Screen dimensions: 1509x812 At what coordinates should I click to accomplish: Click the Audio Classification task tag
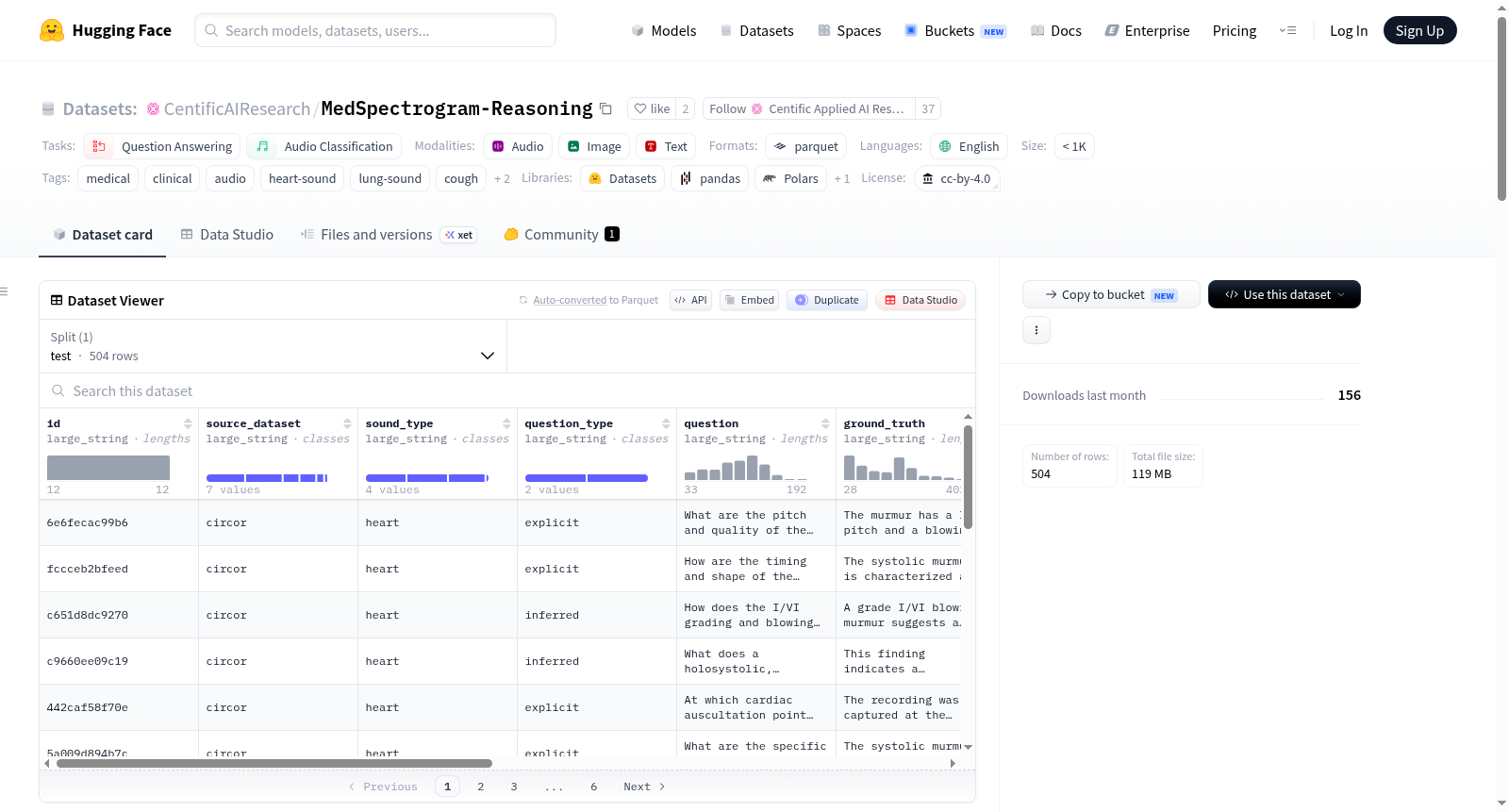click(324, 146)
